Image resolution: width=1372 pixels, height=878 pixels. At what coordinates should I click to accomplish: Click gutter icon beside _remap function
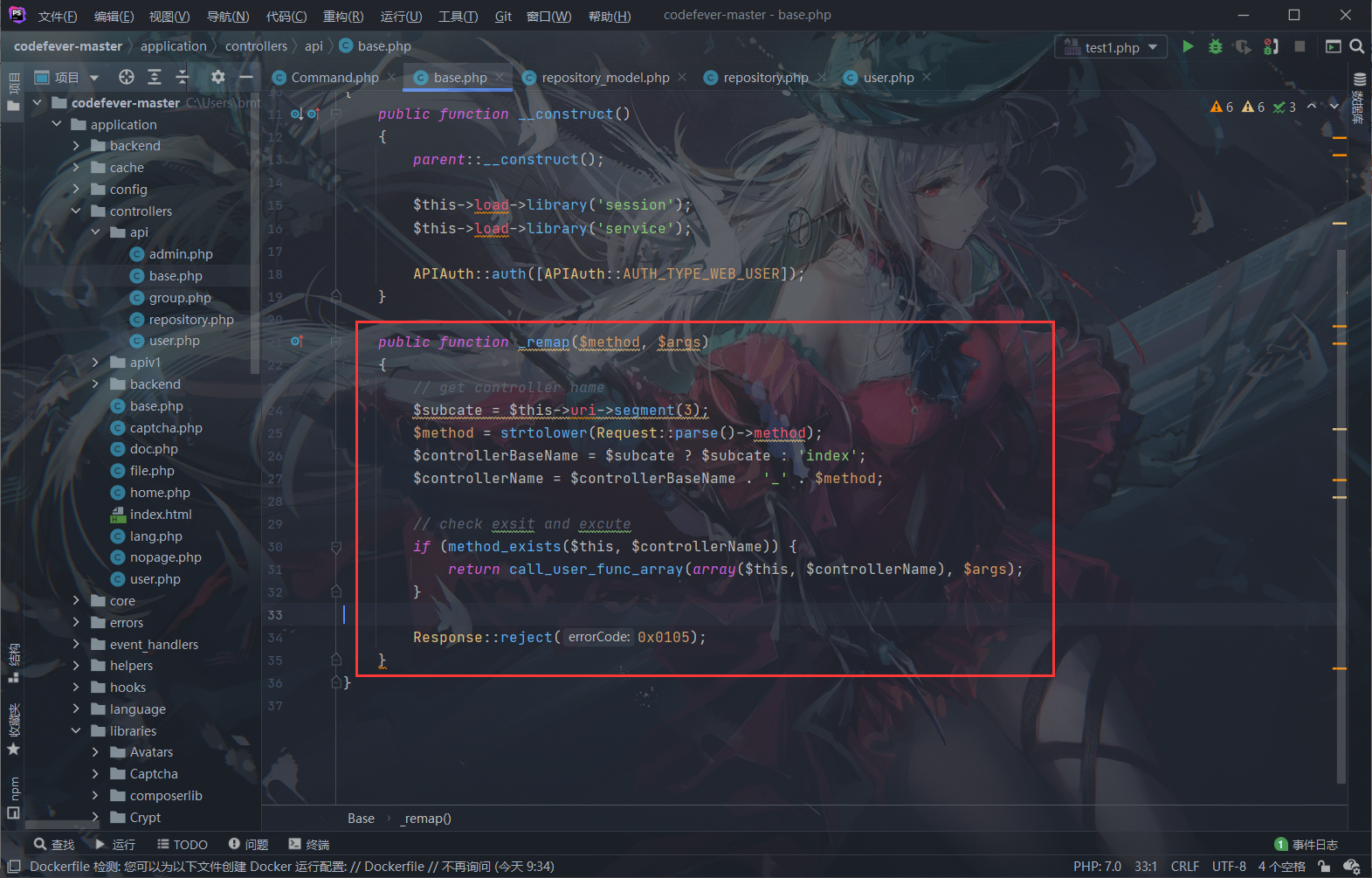(297, 342)
